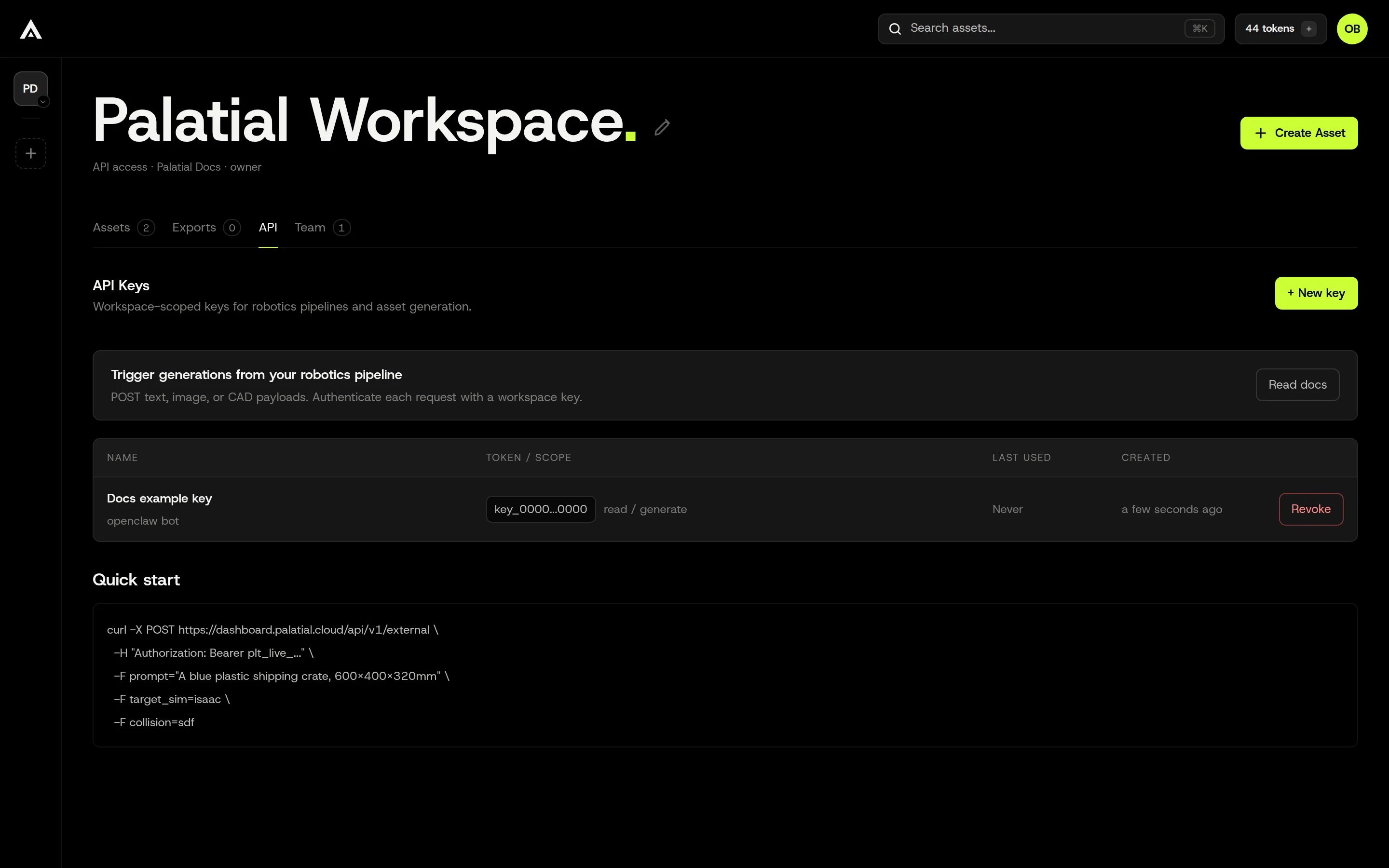Click the target_sim=isaac line

172,699
